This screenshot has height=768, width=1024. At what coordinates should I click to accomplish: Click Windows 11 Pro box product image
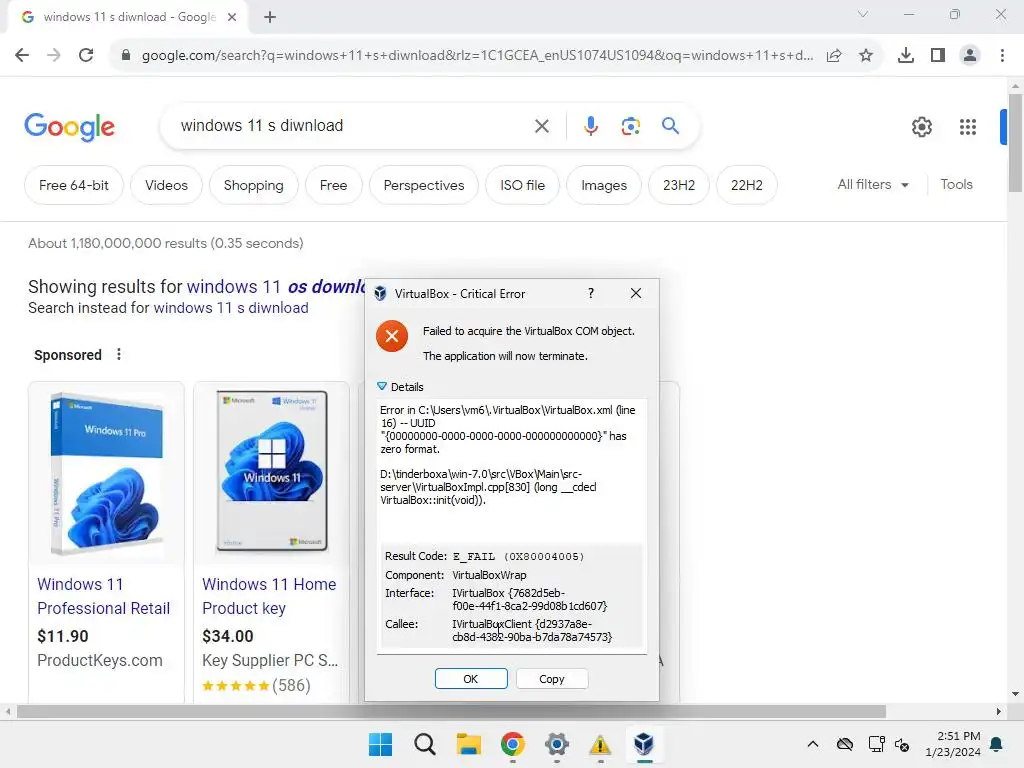click(106, 473)
